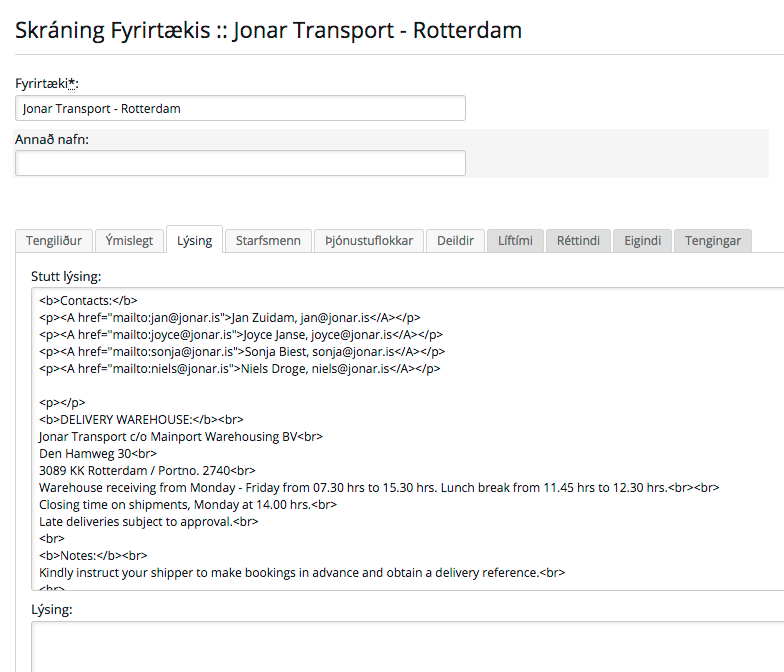The image size is (784, 672).
Task: Click the '3089 KK Rotterdam / Portno. 2740' line
Action: (x=148, y=470)
